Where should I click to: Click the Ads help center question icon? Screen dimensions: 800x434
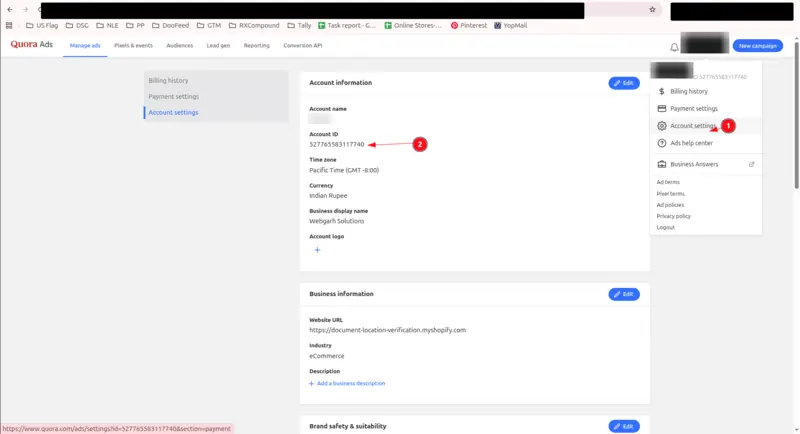[662, 143]
